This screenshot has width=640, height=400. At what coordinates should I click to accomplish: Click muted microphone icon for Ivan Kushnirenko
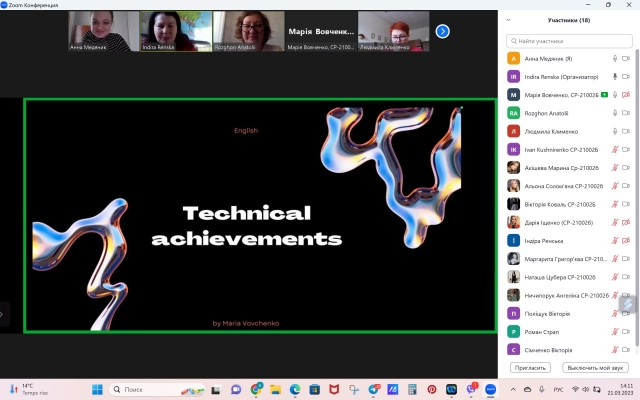(615, 150)
